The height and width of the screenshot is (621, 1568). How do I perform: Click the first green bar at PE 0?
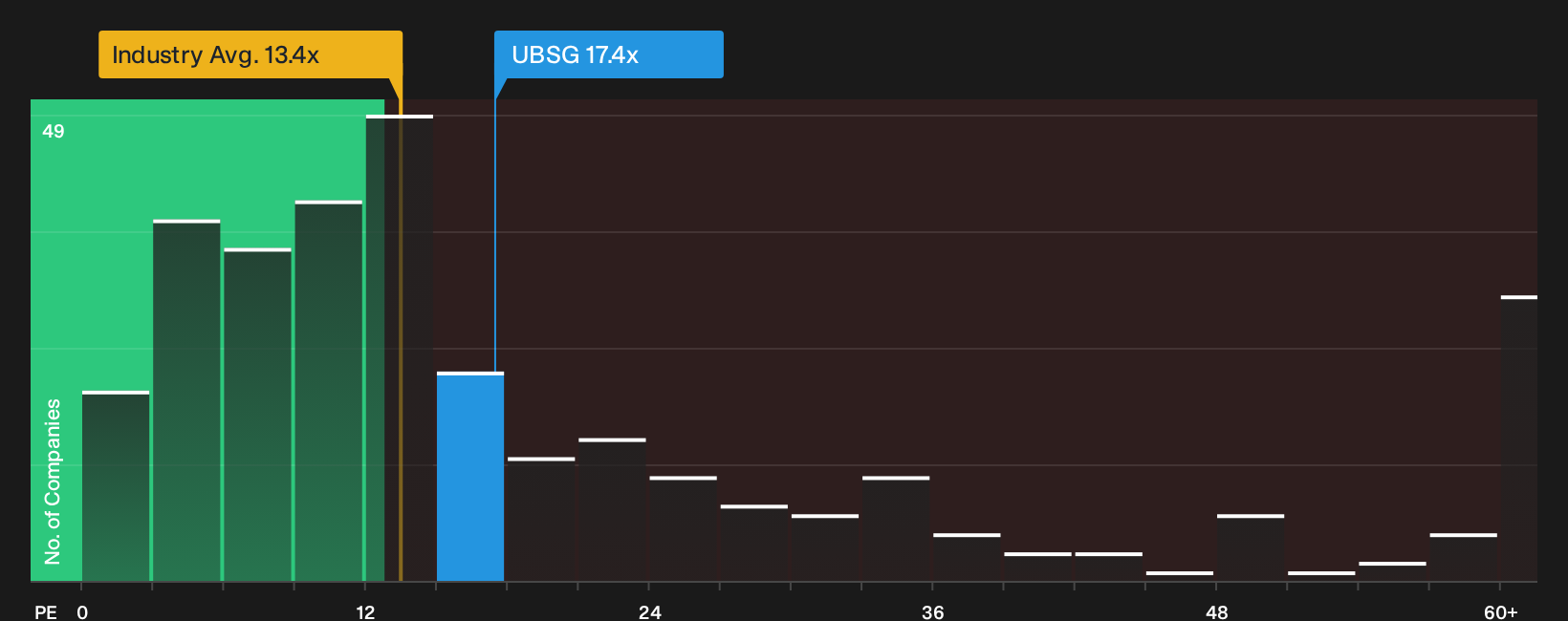[116, 486]
